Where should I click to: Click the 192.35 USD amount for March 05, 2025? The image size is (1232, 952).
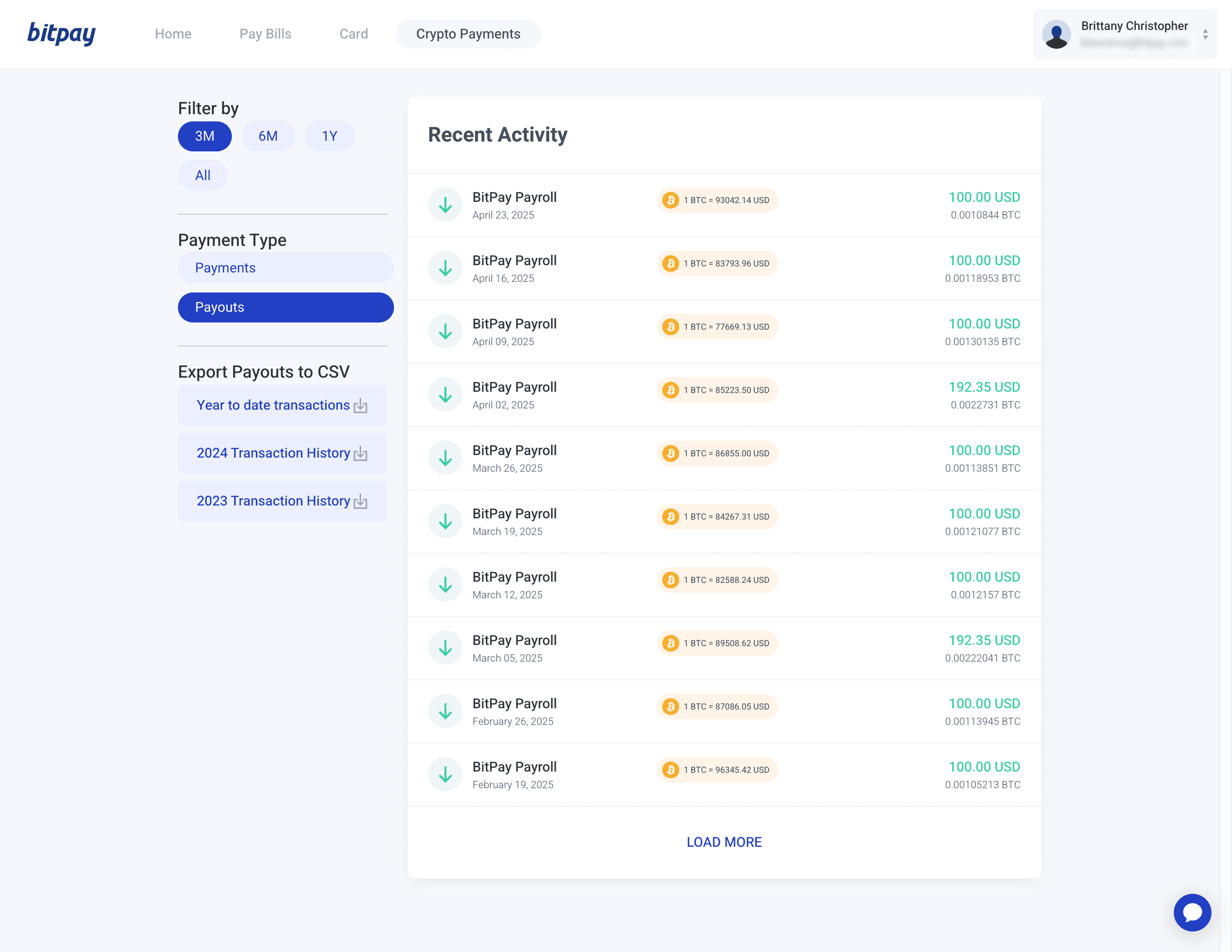tap(984, 640)
